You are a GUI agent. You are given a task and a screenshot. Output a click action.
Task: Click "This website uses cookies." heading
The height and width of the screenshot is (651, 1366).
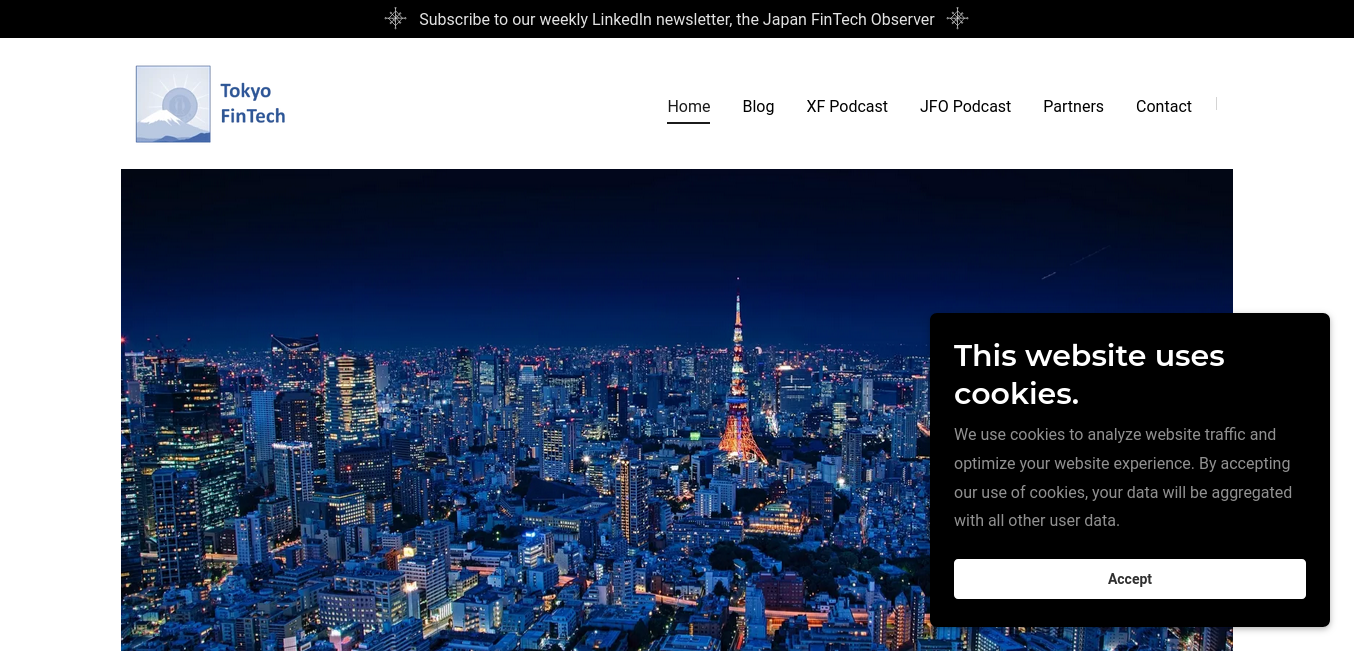point(1089,374)
